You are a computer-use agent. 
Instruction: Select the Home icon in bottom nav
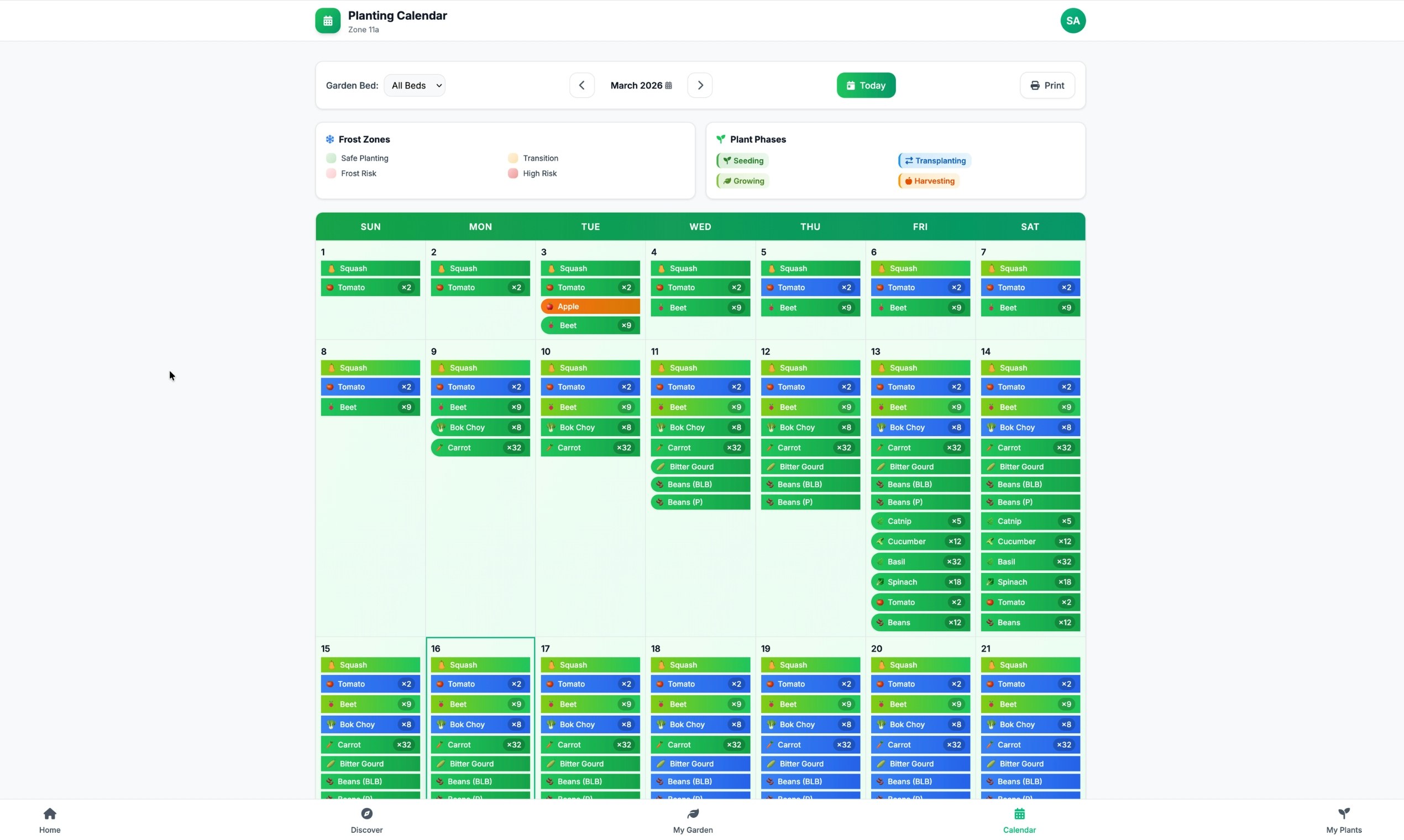click(x=50, y=813)
